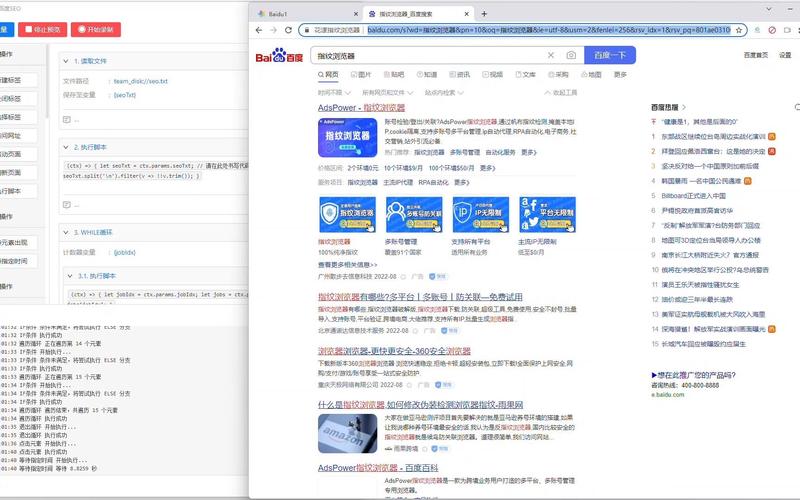Image resolution: width=800 pixels, height=500 pixels.
Task: Expand the 百度热搜 arrow
Action: click(x=684, y=107)
